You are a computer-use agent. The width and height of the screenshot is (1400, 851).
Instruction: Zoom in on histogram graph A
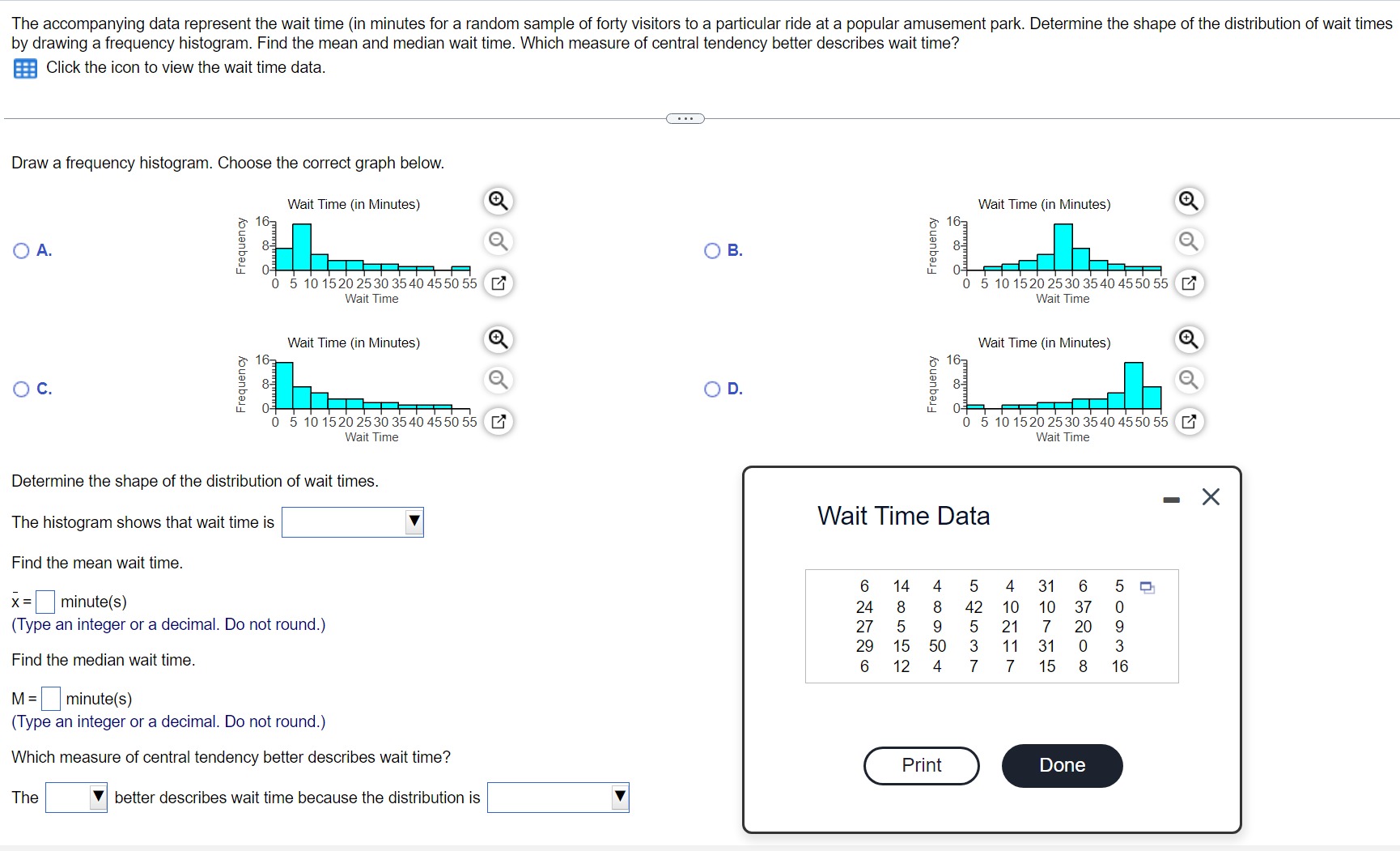pos(498,201)
